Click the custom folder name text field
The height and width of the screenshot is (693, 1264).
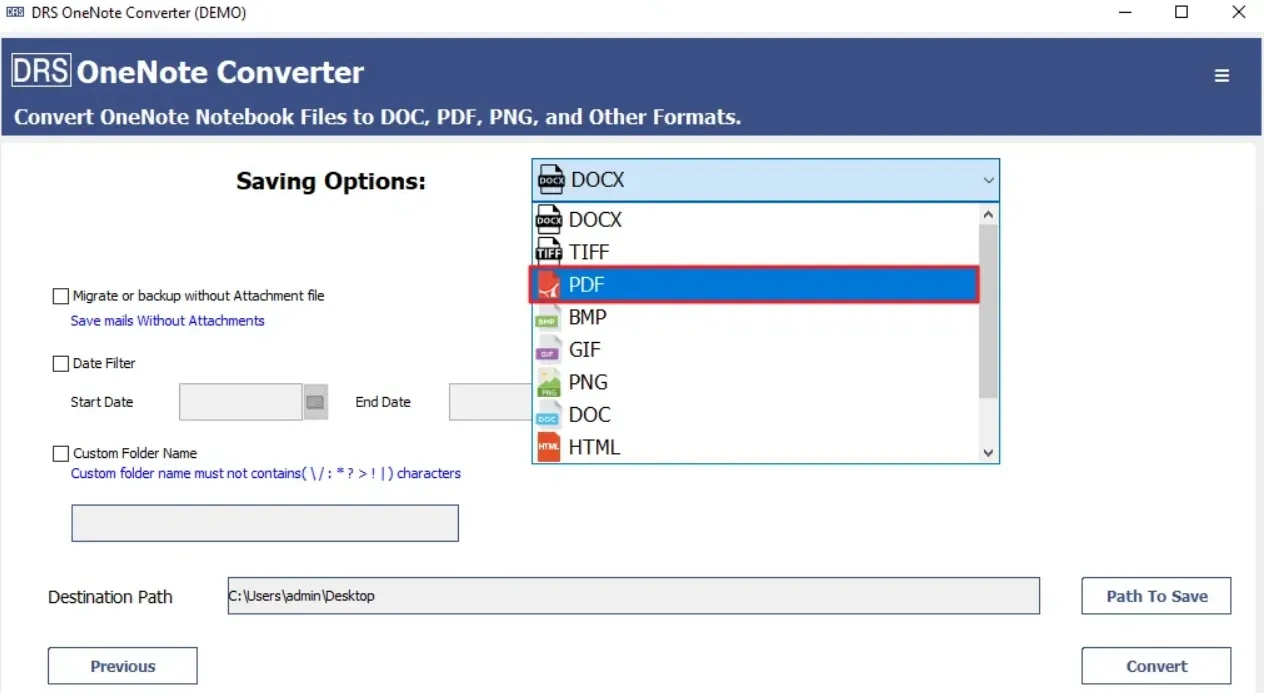265,523
